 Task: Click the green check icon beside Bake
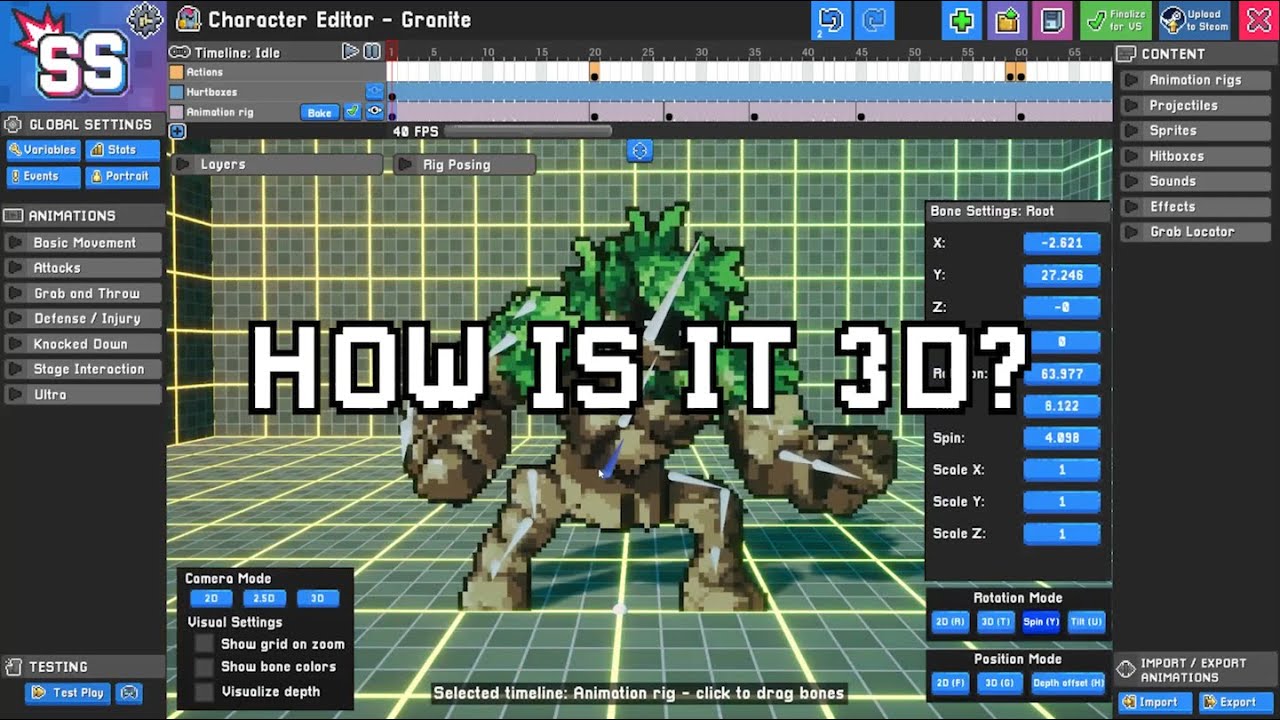pyautogui.click(x=352, y=112)
